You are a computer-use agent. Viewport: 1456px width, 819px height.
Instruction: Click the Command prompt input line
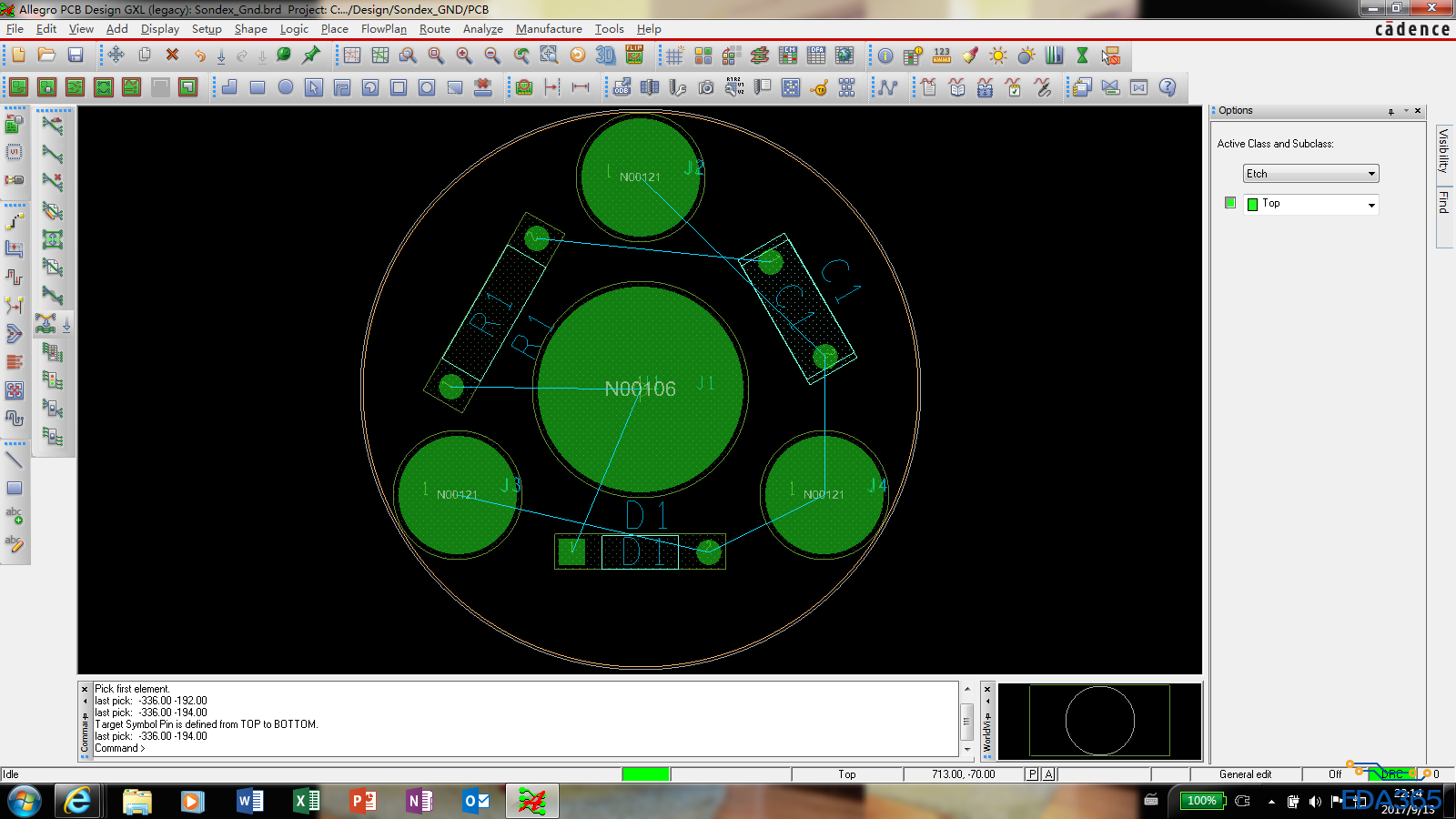point(525,748)
